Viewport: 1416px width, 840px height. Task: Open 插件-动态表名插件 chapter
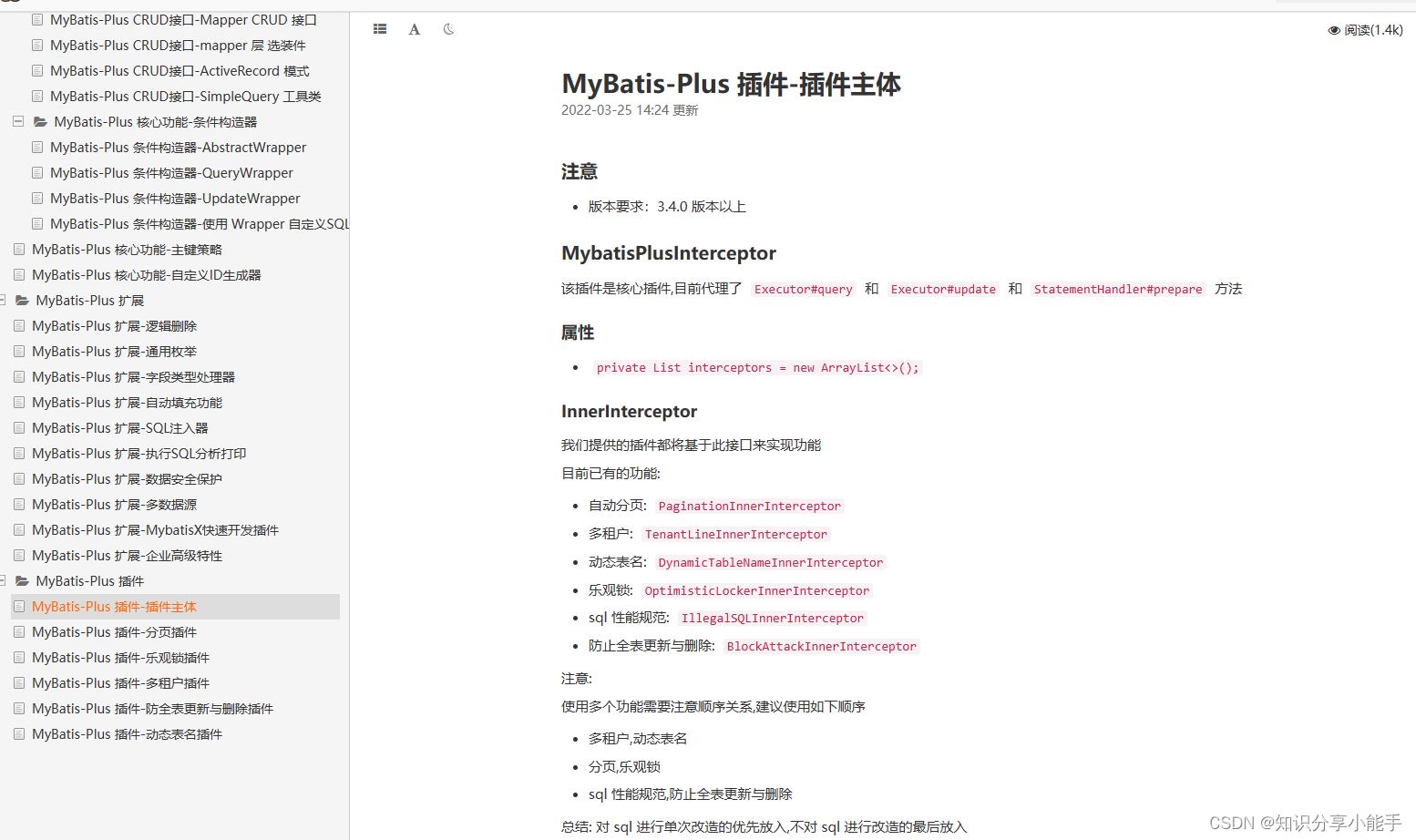click(127, 733)
